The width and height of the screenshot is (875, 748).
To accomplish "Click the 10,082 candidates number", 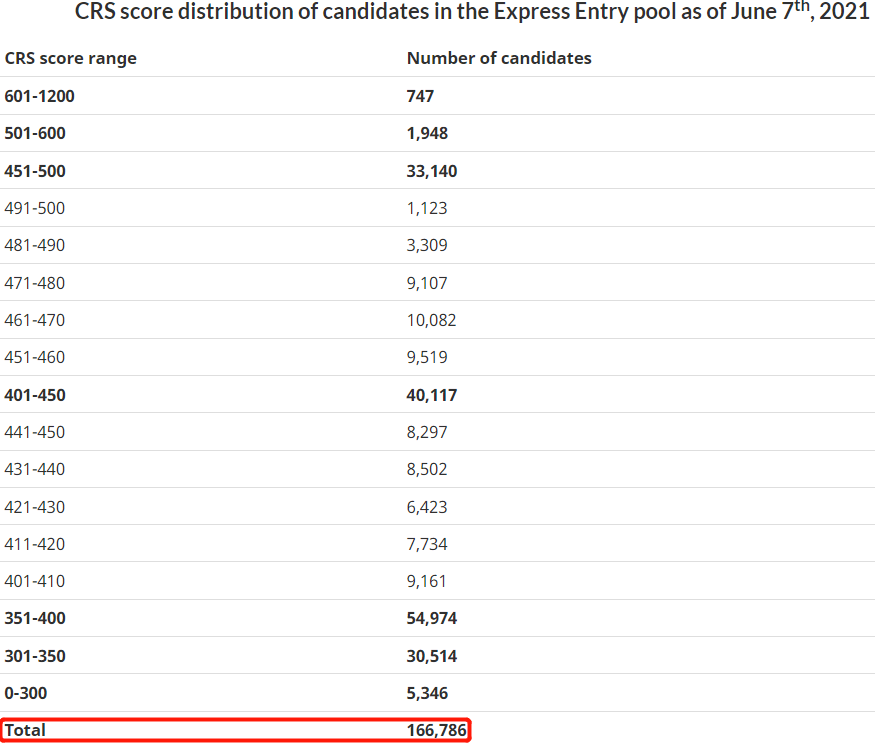I will 432,320.
